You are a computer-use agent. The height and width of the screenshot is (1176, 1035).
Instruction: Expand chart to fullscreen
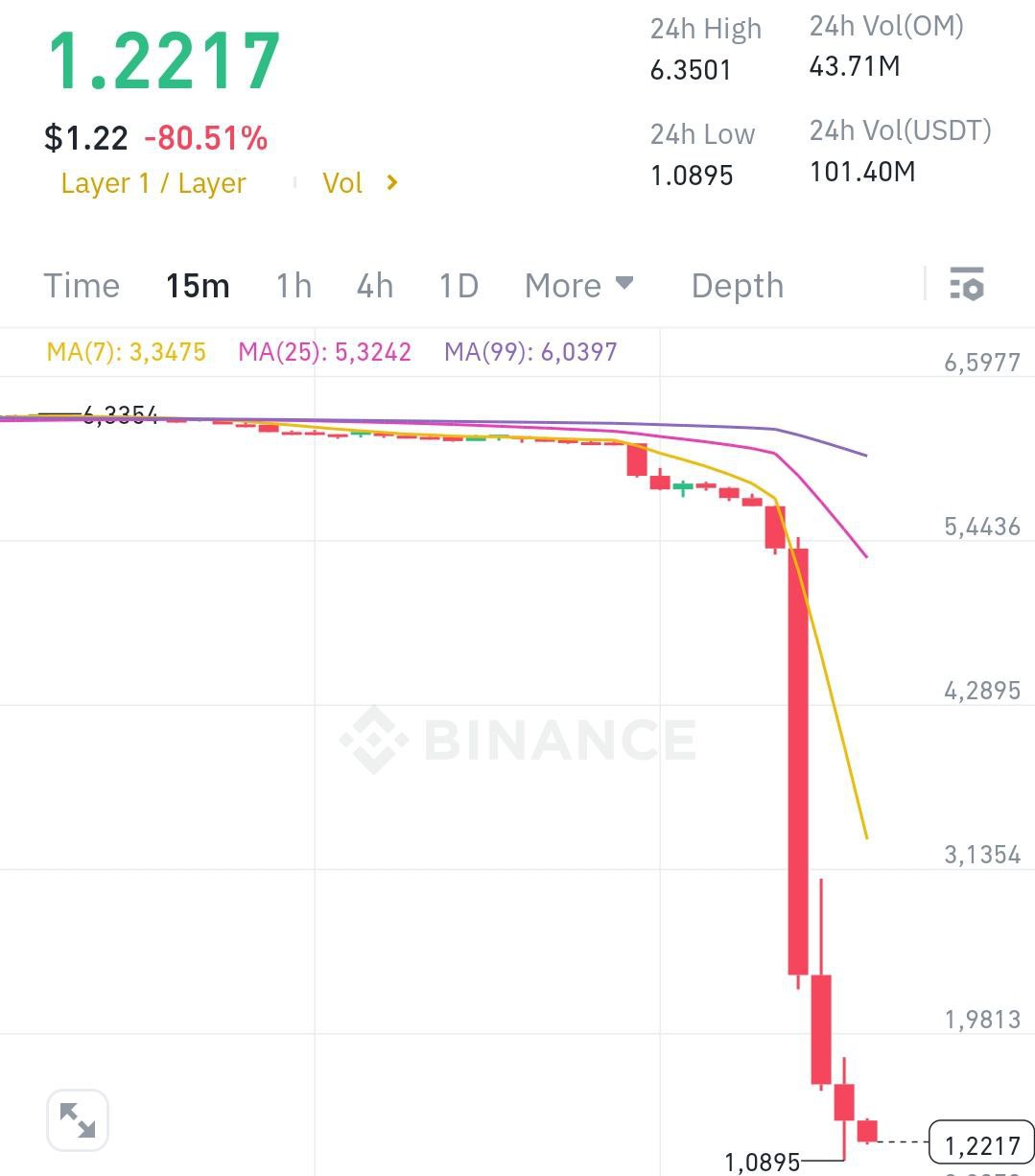[x=77, y=1119]
